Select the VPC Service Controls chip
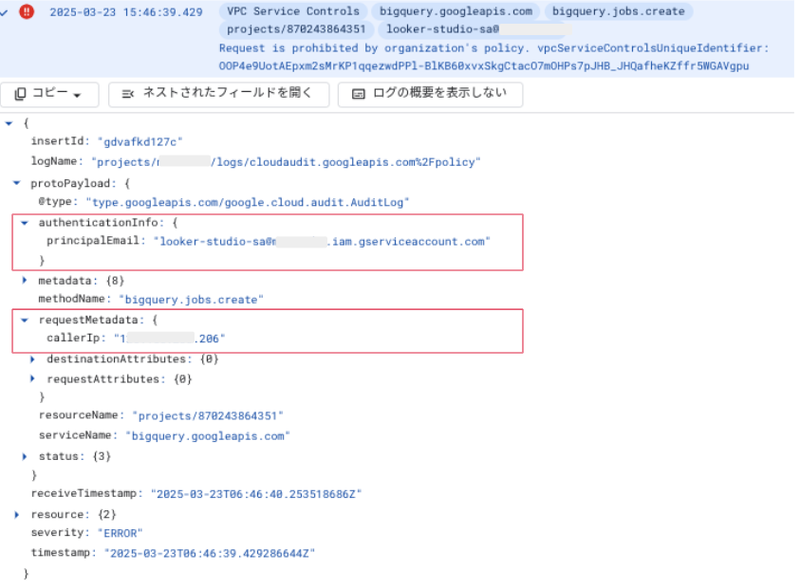 [293, 11]
